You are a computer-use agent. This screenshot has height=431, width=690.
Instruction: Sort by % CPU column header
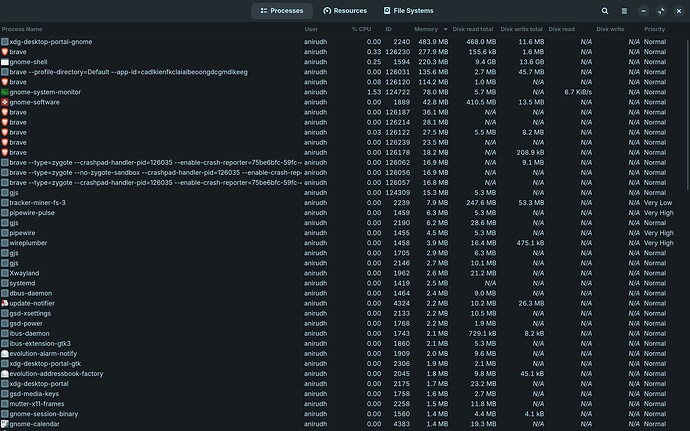click(361, 29)
